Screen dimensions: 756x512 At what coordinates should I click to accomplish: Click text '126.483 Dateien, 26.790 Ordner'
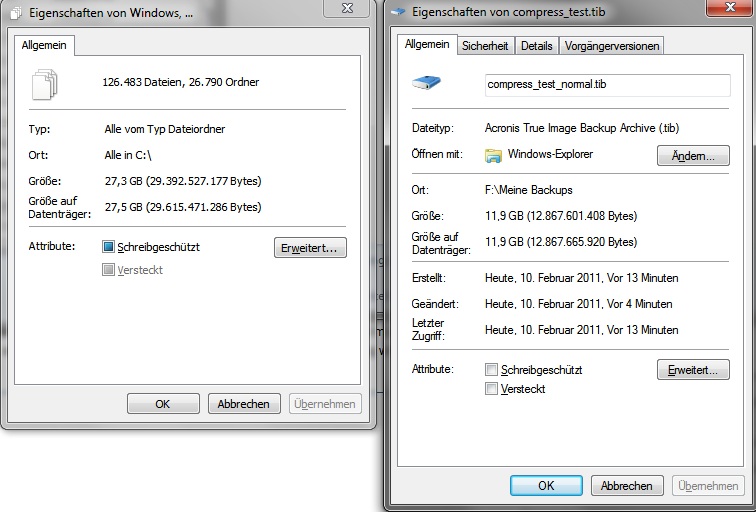181,82
